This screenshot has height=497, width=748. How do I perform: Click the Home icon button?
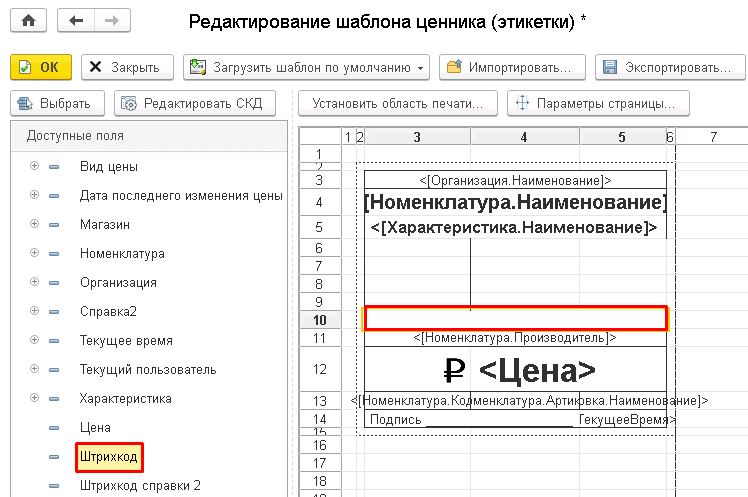(x=28, y=20)
